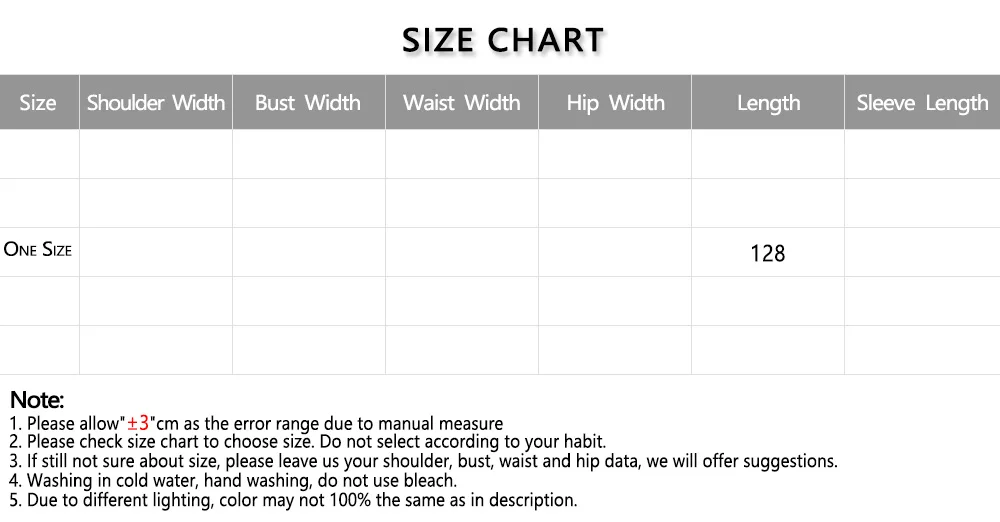
Task: Click empty Hip Width cell in One Size row
Action: point(615,252)
